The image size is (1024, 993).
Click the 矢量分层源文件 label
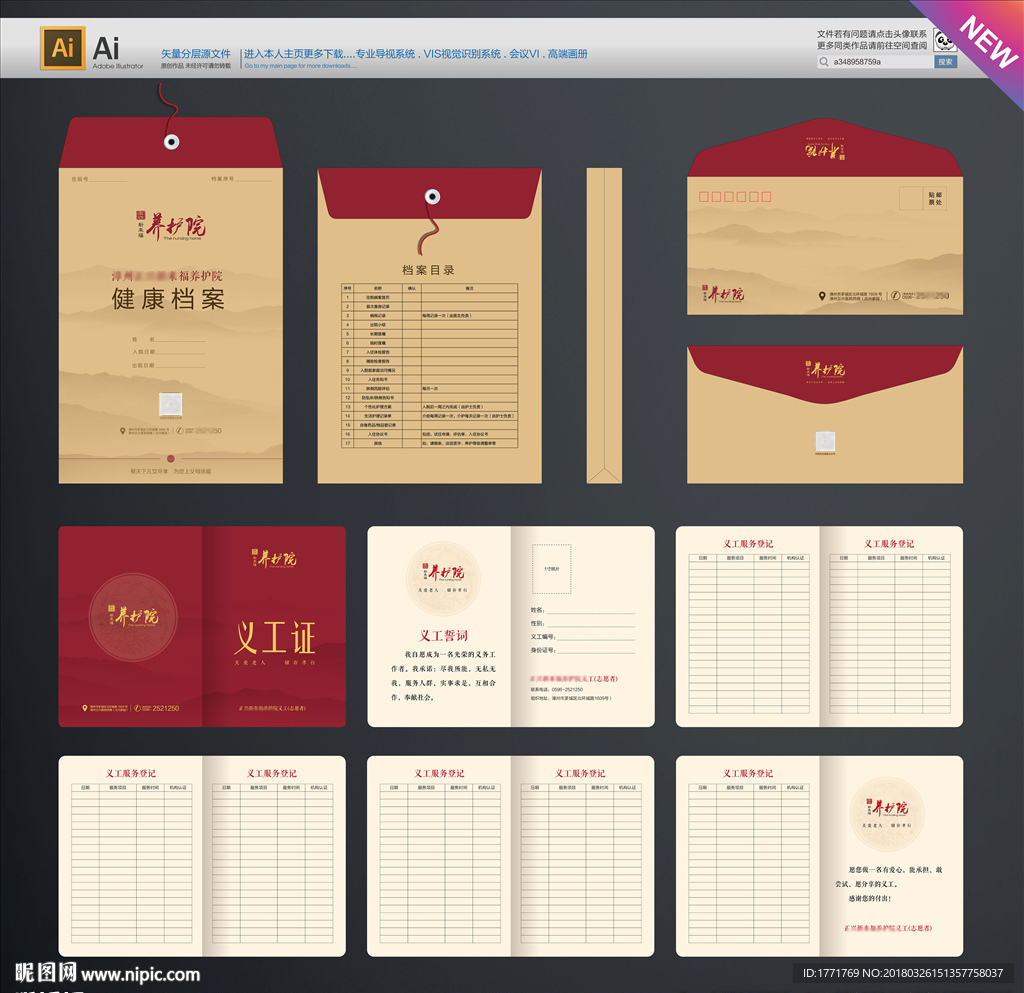tap(196, 54)
